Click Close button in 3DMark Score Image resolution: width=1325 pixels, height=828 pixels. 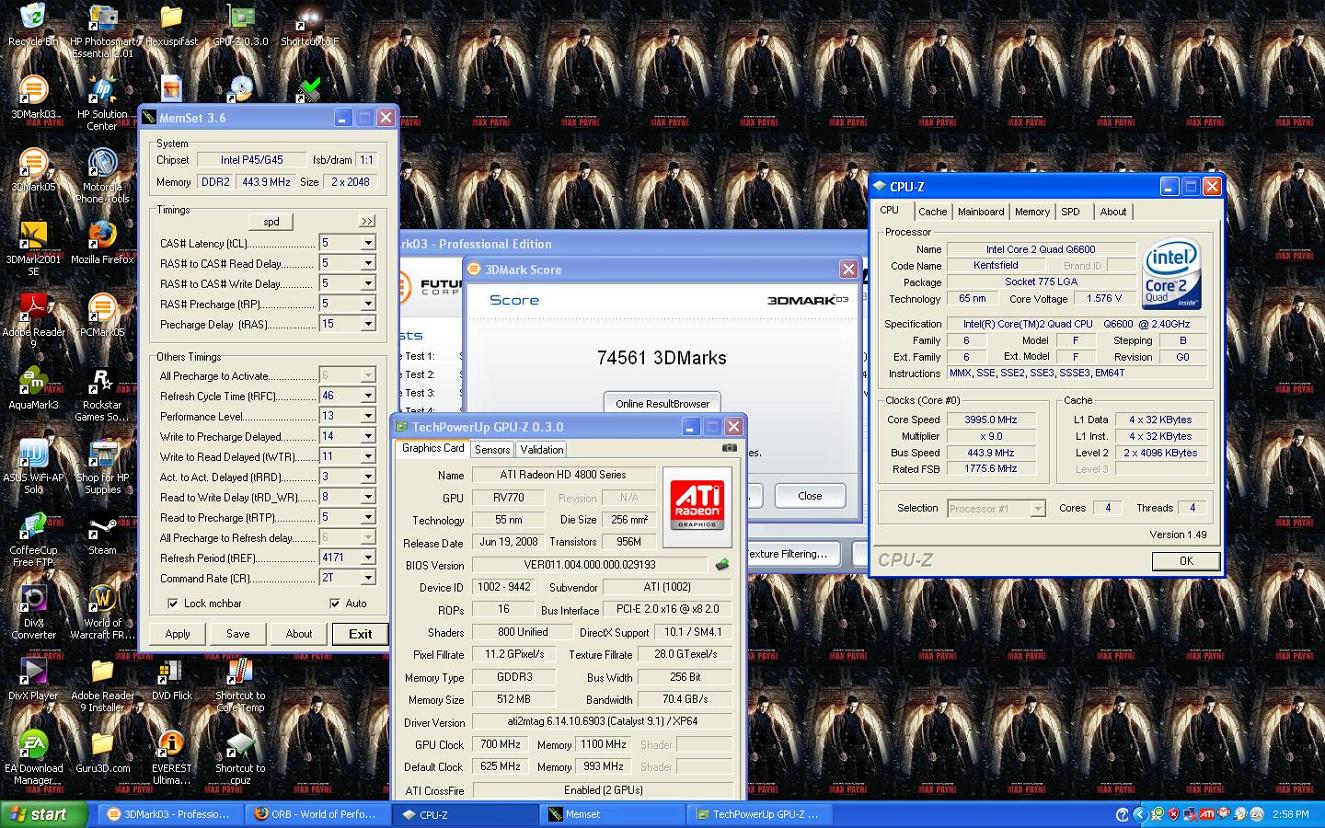coord(810,496)
